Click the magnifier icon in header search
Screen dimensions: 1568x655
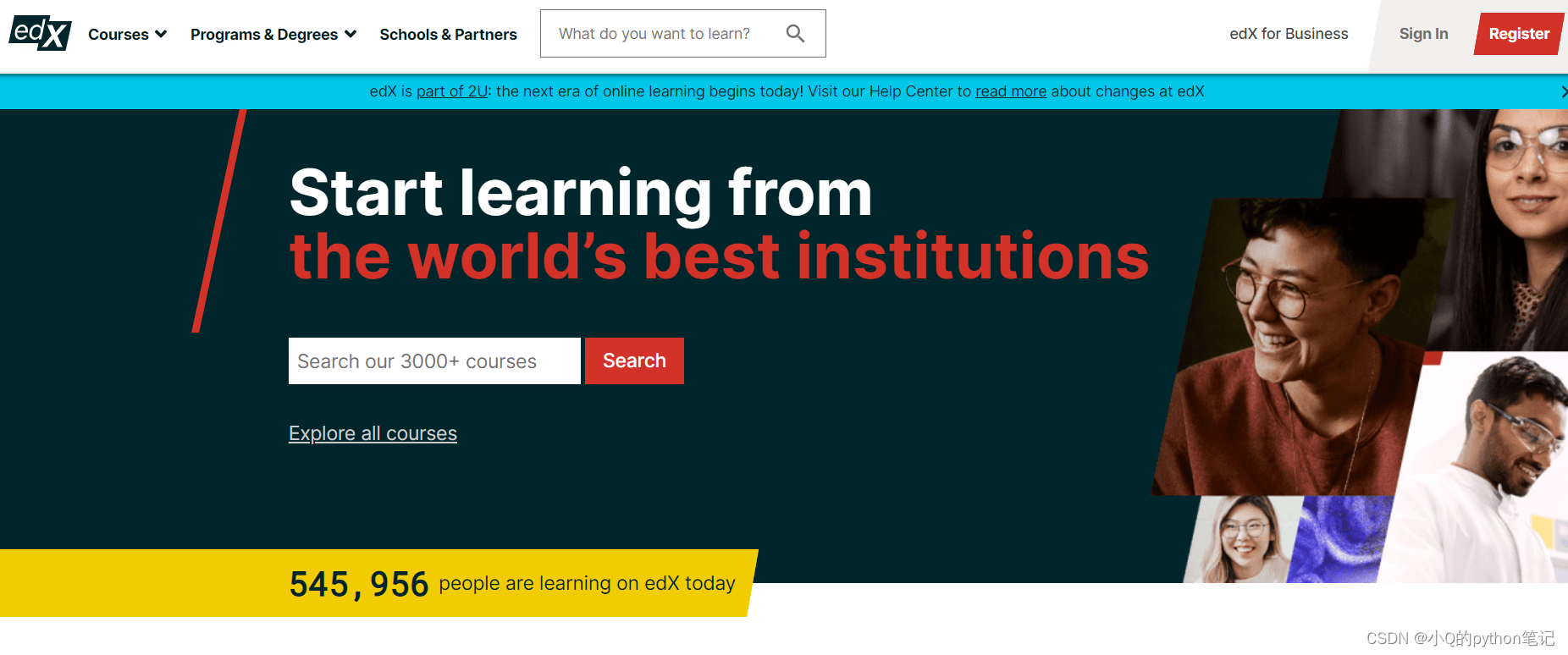tap(795, 34)
